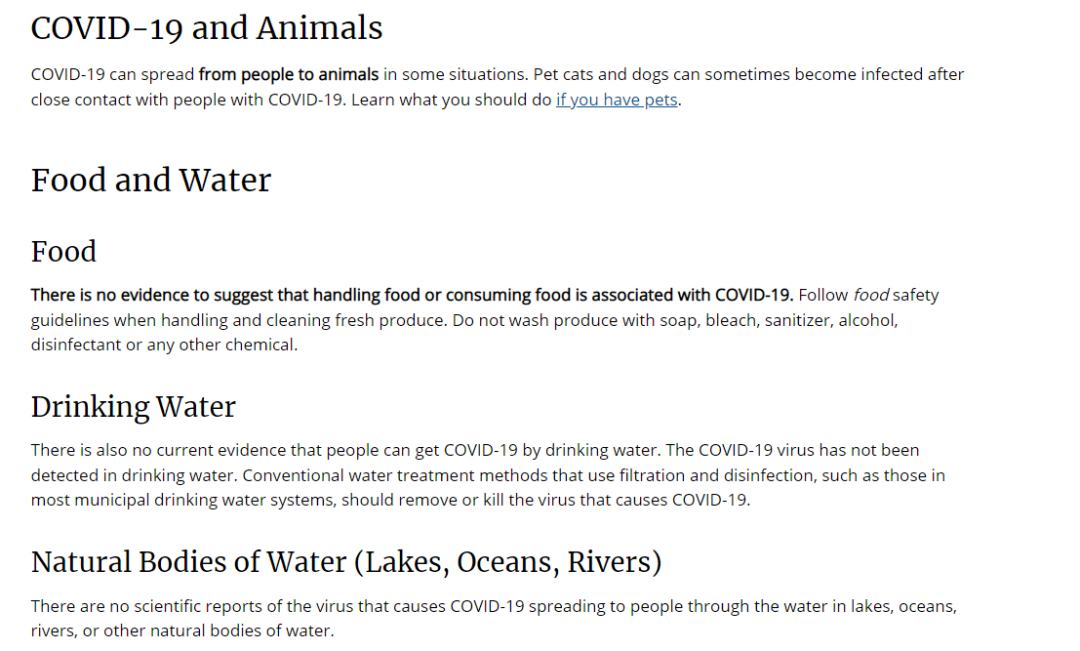Click the bold 'from people to animals' text
The height and width of the screenshot is (651, 1080).
(x=289, y=74)
